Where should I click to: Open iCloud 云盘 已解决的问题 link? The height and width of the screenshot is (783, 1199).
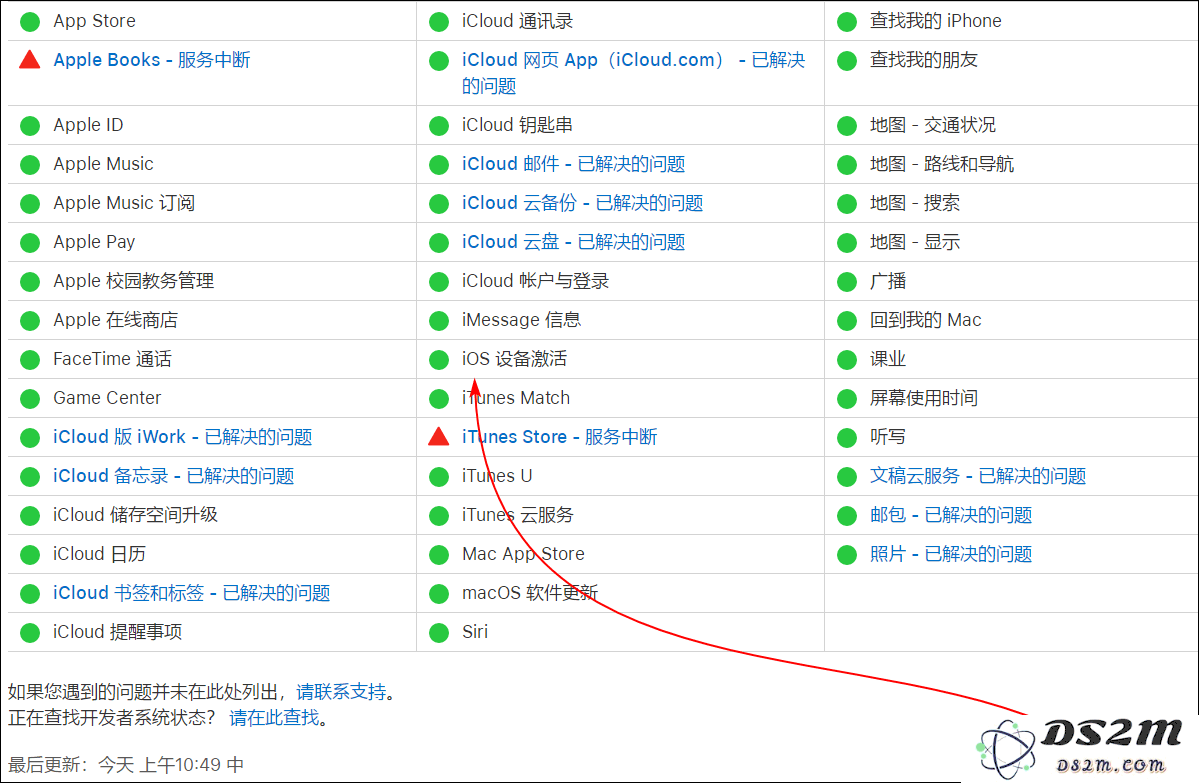tap(574, 242)
